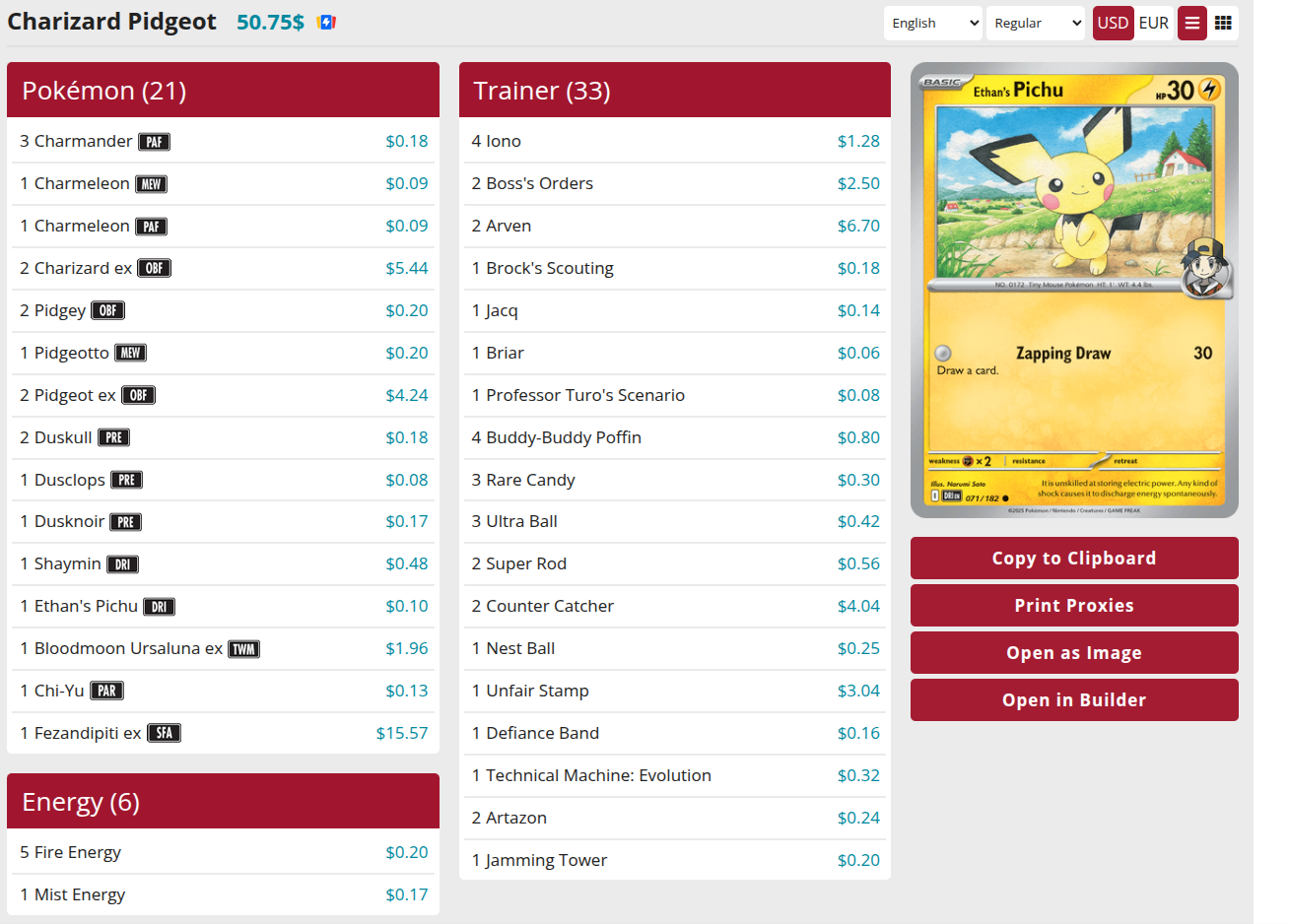Click OBF badge next to Pidgeot ex

tap(139, 395)
